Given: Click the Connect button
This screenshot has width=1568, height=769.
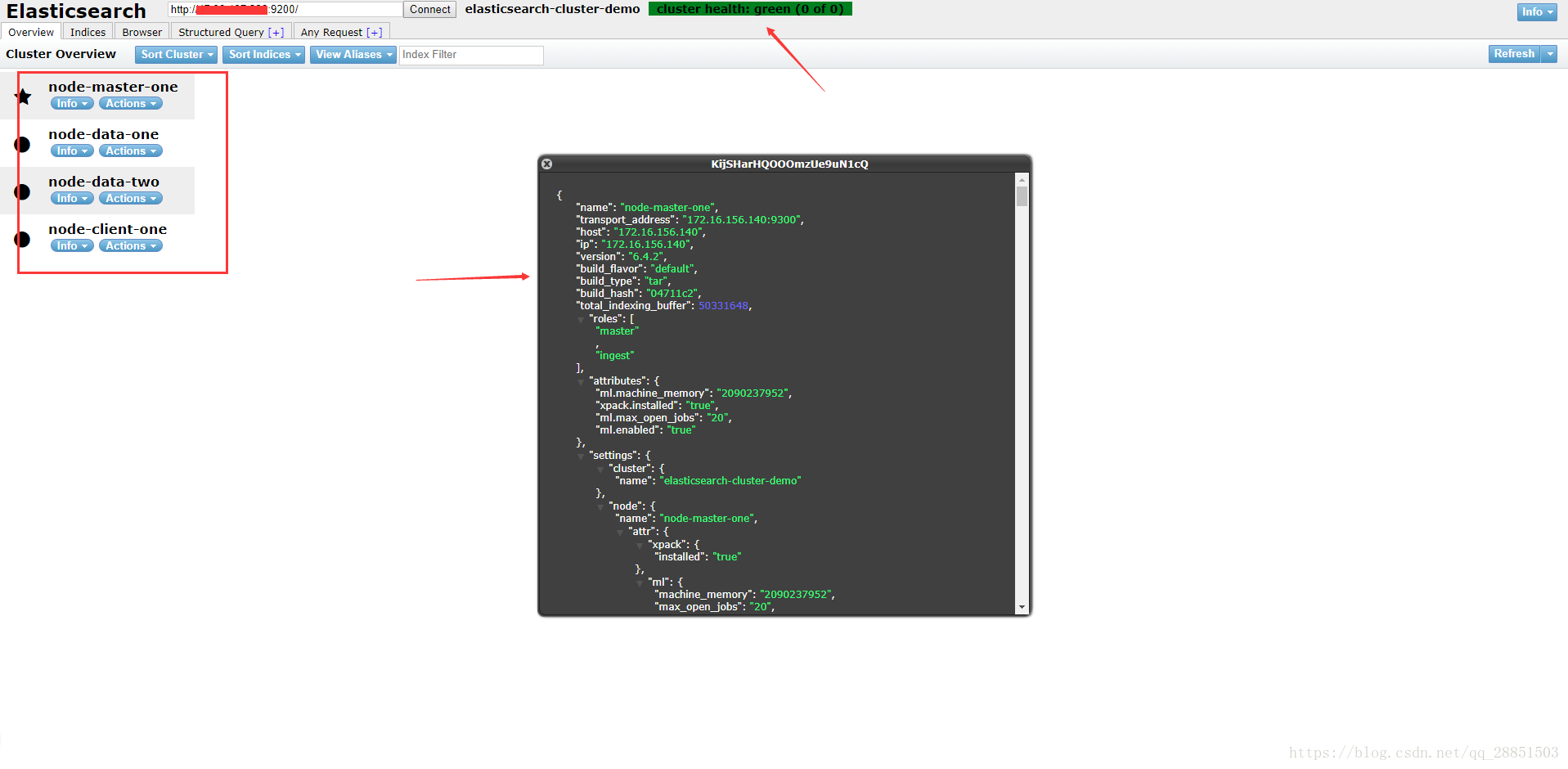Looking at the screenshot, I should [430, 10].
